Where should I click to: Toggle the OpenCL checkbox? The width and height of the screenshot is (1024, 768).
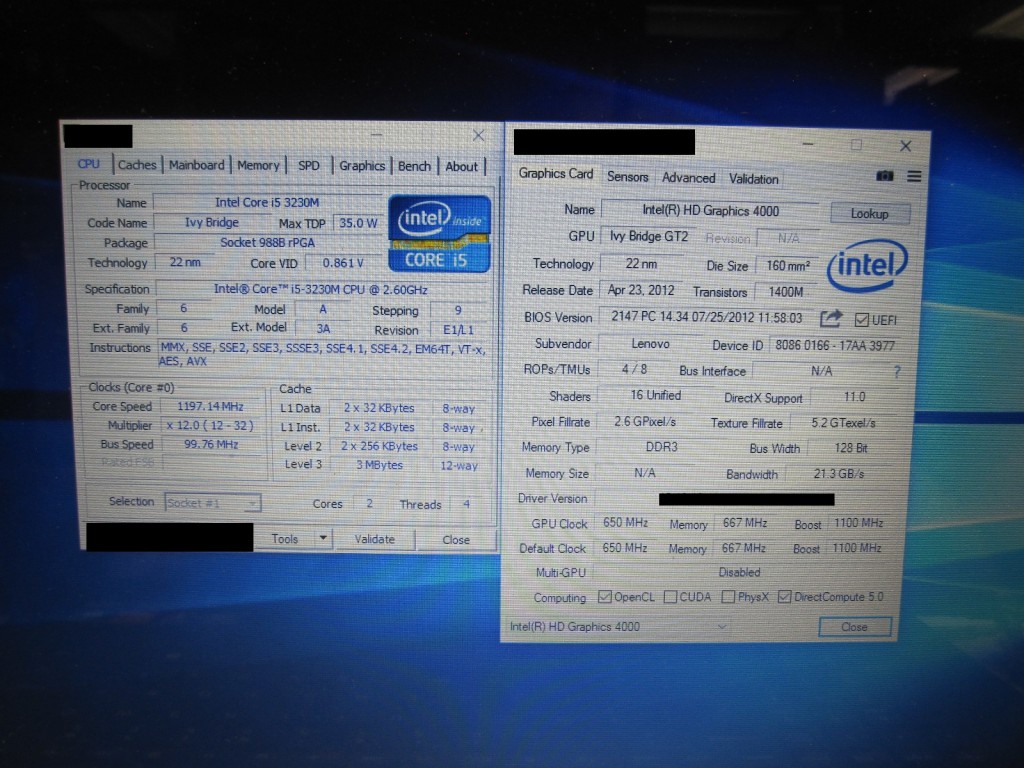coord(605,597)
